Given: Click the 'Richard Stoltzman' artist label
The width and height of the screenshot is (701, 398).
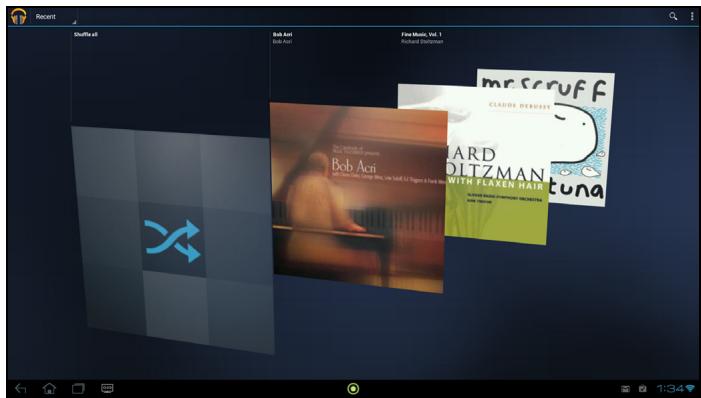Looking at the screenshot, I should pyautogui.click(x=422, y=42).
